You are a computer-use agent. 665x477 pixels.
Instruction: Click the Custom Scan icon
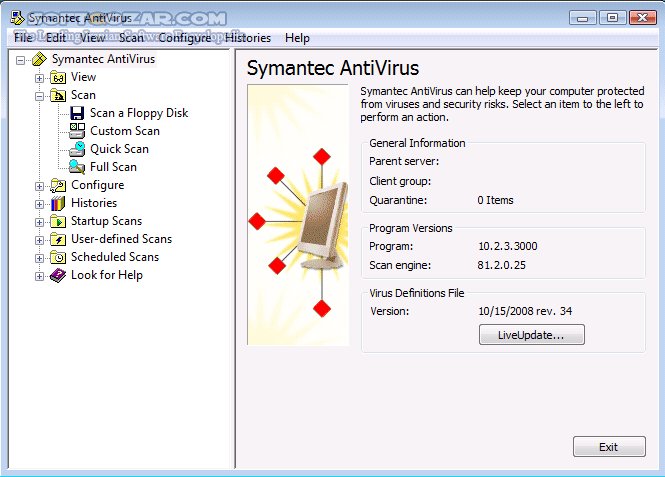(x=77, y=131)
